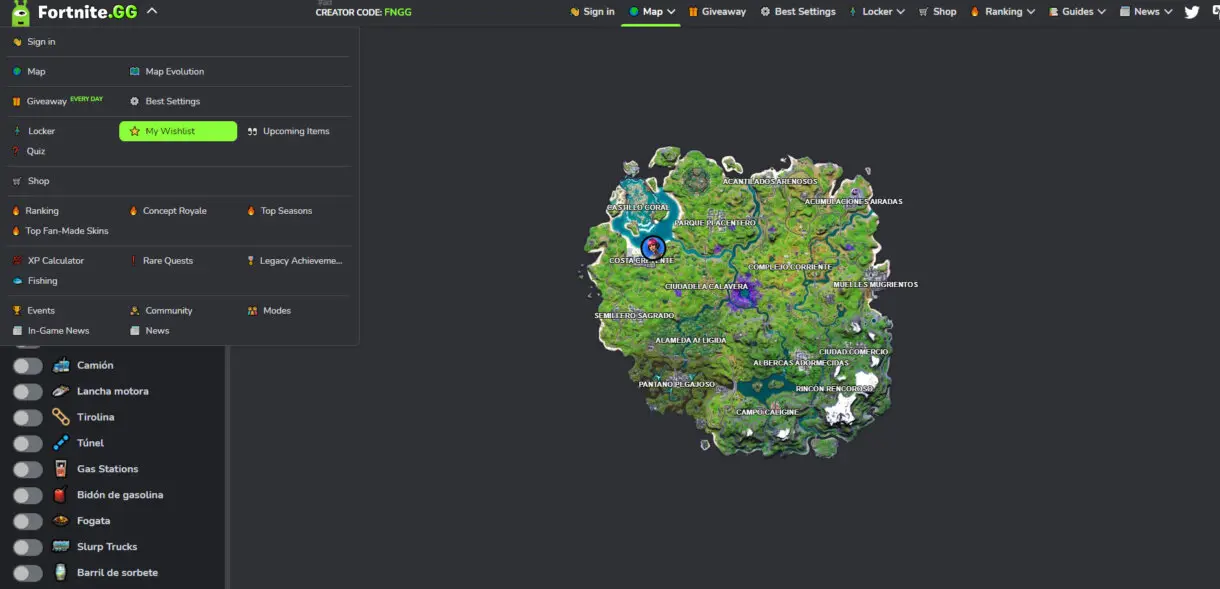
Task: Collapse the Fortnite.GG menu chevron
Action: pos(152,12)
